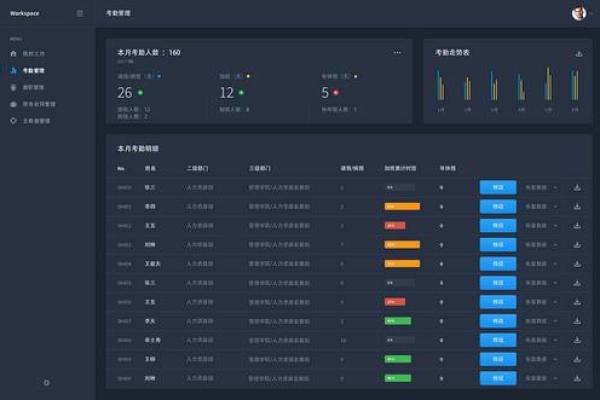
Task: Click the blue button in the seventh table row
Action: pos(498,302)
